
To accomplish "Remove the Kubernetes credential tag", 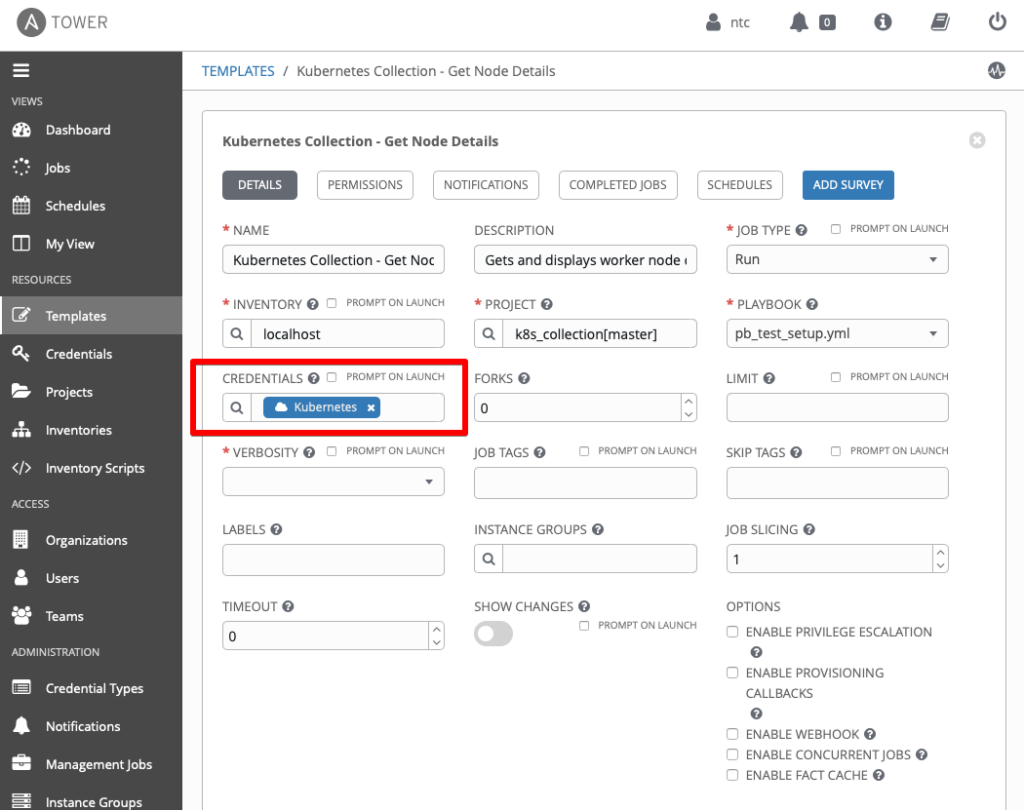I will point(371,408).
